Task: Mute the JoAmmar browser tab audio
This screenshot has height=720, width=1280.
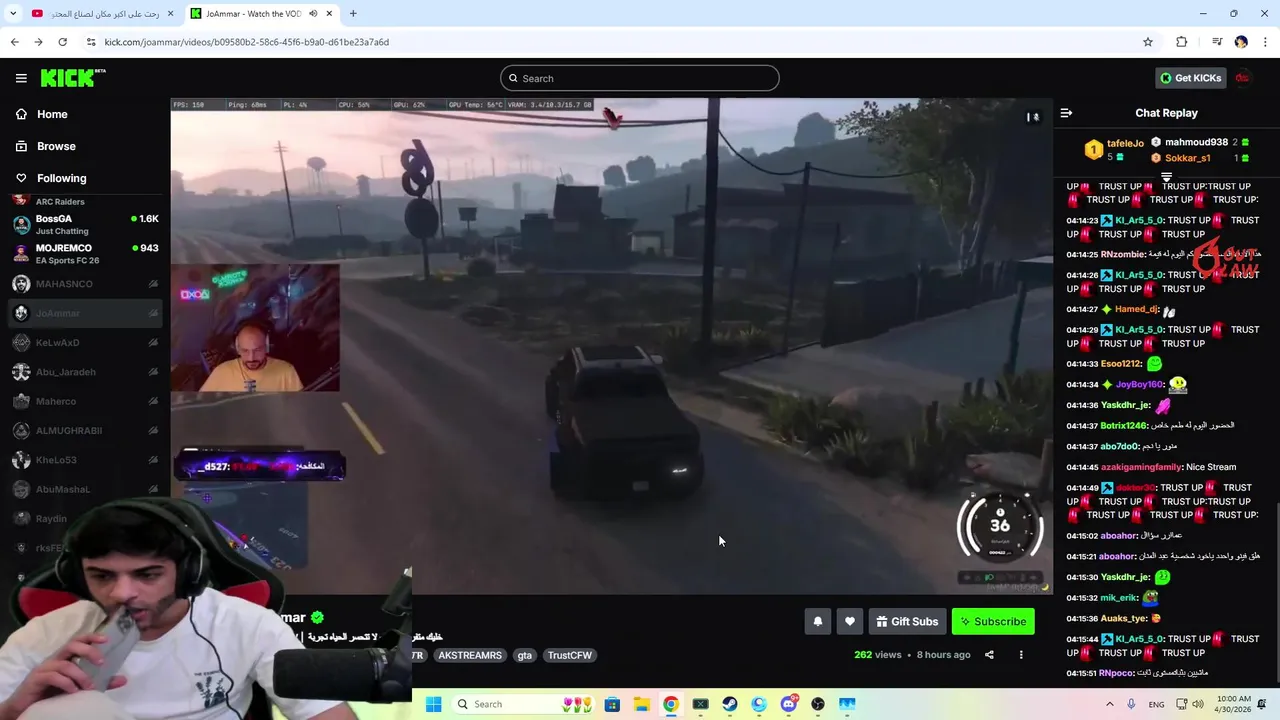Action: 313,14
